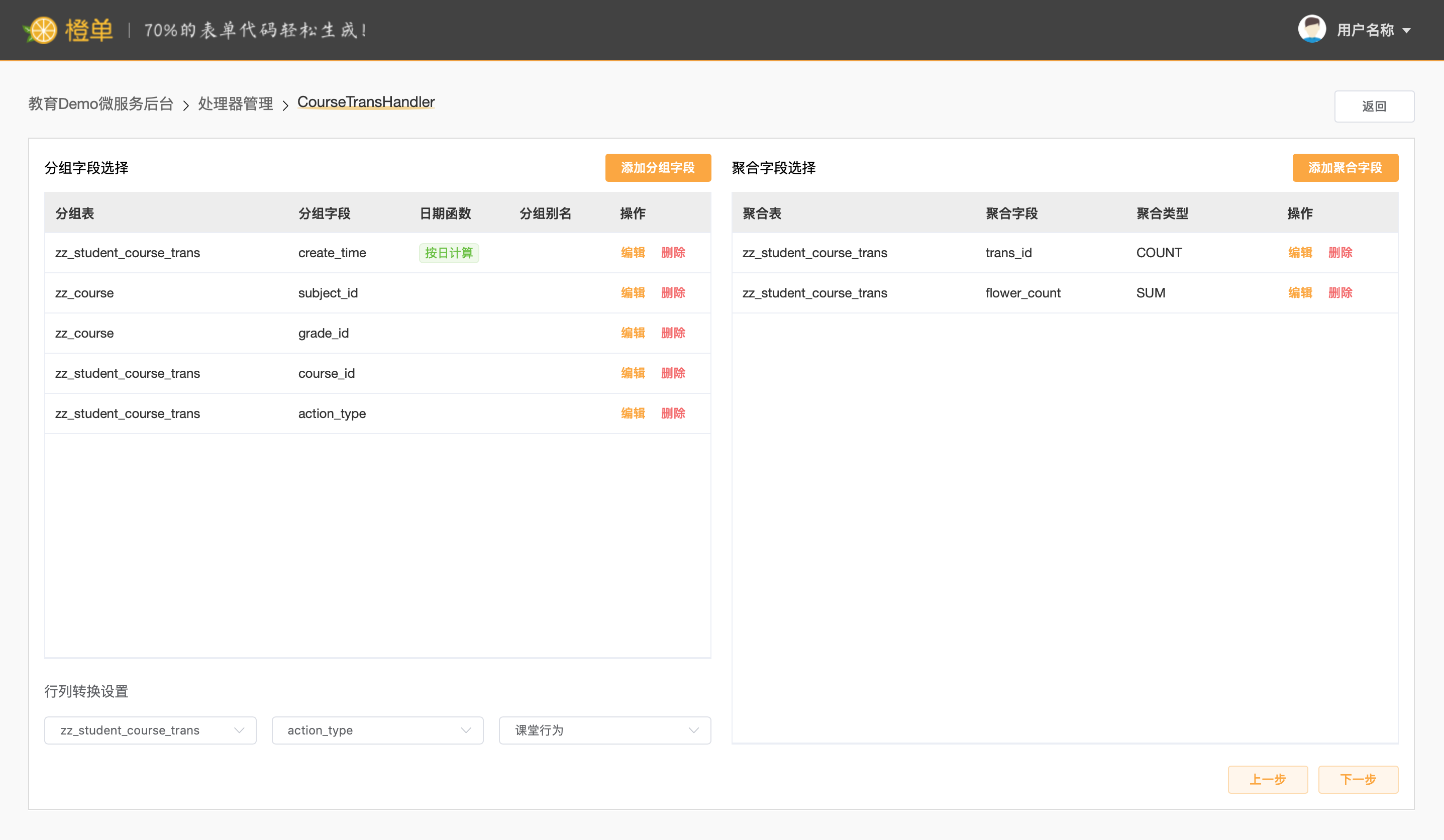Viewport: 1444px width, 840px height.
Task: Click the 聚合表 column header
Action: [762, 213]
